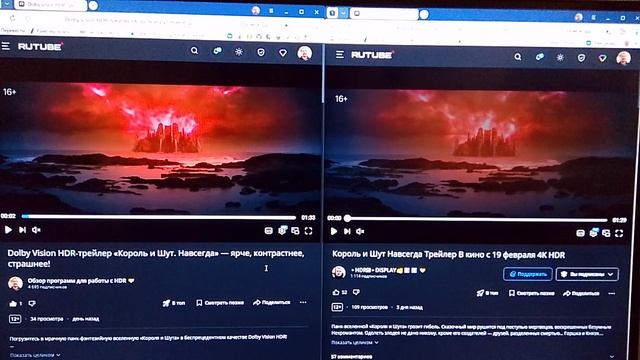The height and width of the screenshot is (360, 640).
Task: Open the chat bubbles icon in left window header
Action: coord(217,51)
